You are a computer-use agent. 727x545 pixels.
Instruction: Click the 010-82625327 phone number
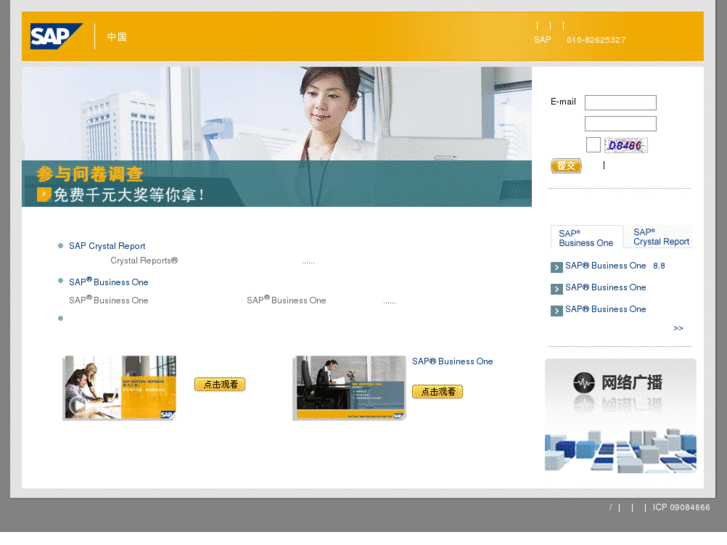click(596, 40)
